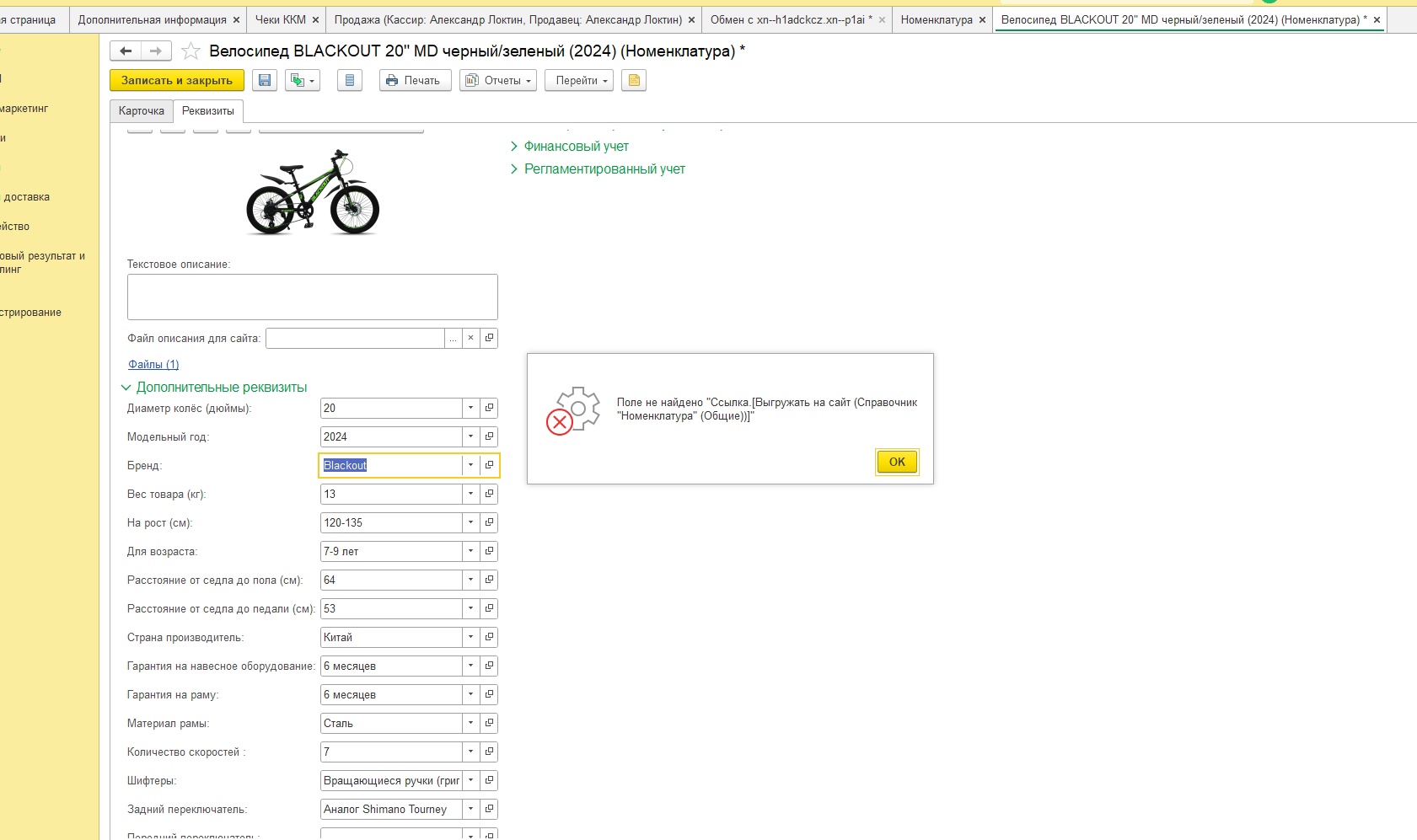Click the back navigation arrow
Screen dimensions: 1417x840
click(x=126, y=51)
